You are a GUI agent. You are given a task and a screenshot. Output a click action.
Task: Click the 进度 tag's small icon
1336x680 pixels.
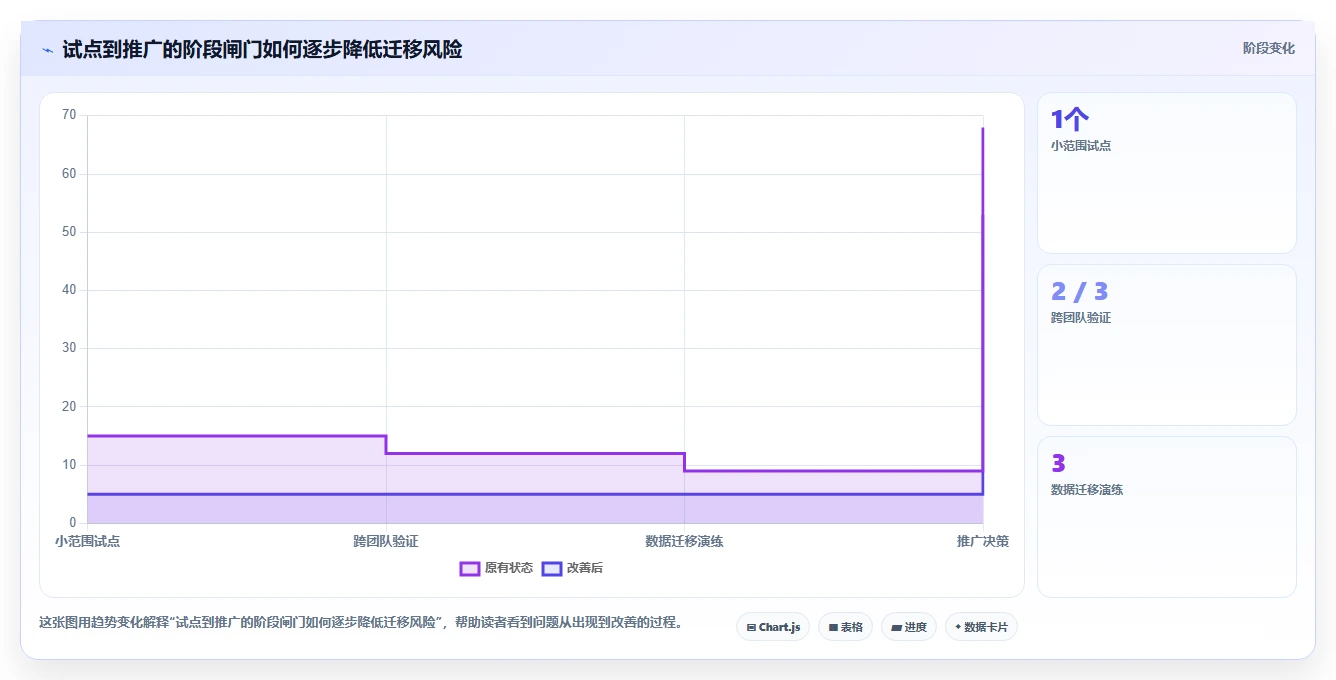(x=897, y=628)
